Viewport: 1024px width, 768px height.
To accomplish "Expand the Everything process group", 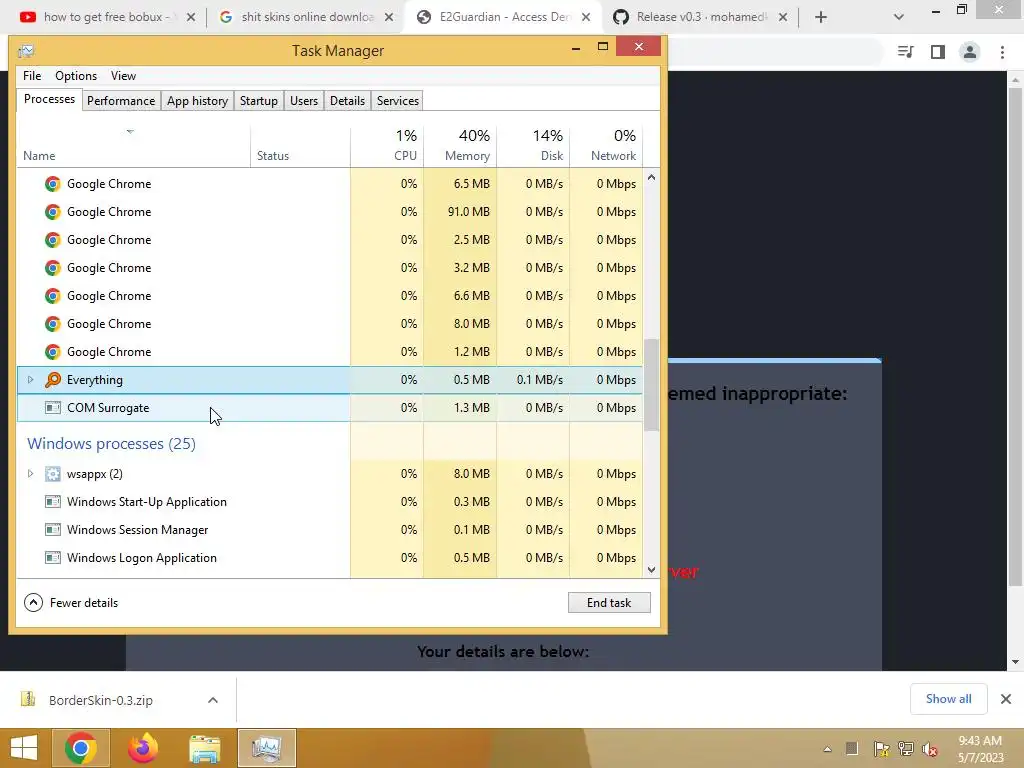I will pos(30,379).
